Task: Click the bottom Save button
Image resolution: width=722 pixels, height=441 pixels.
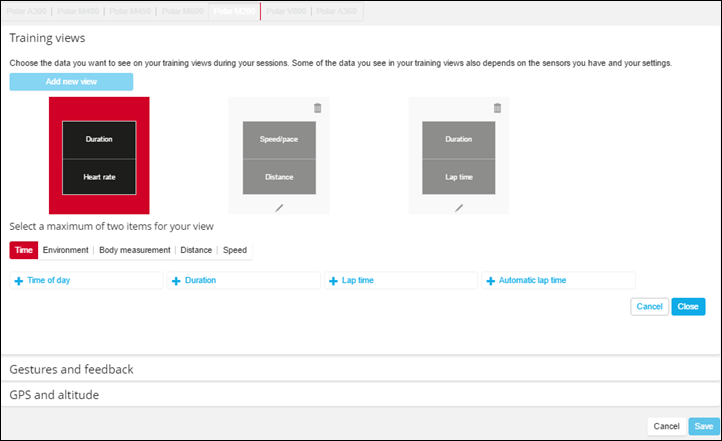Action: coord(703,426)
